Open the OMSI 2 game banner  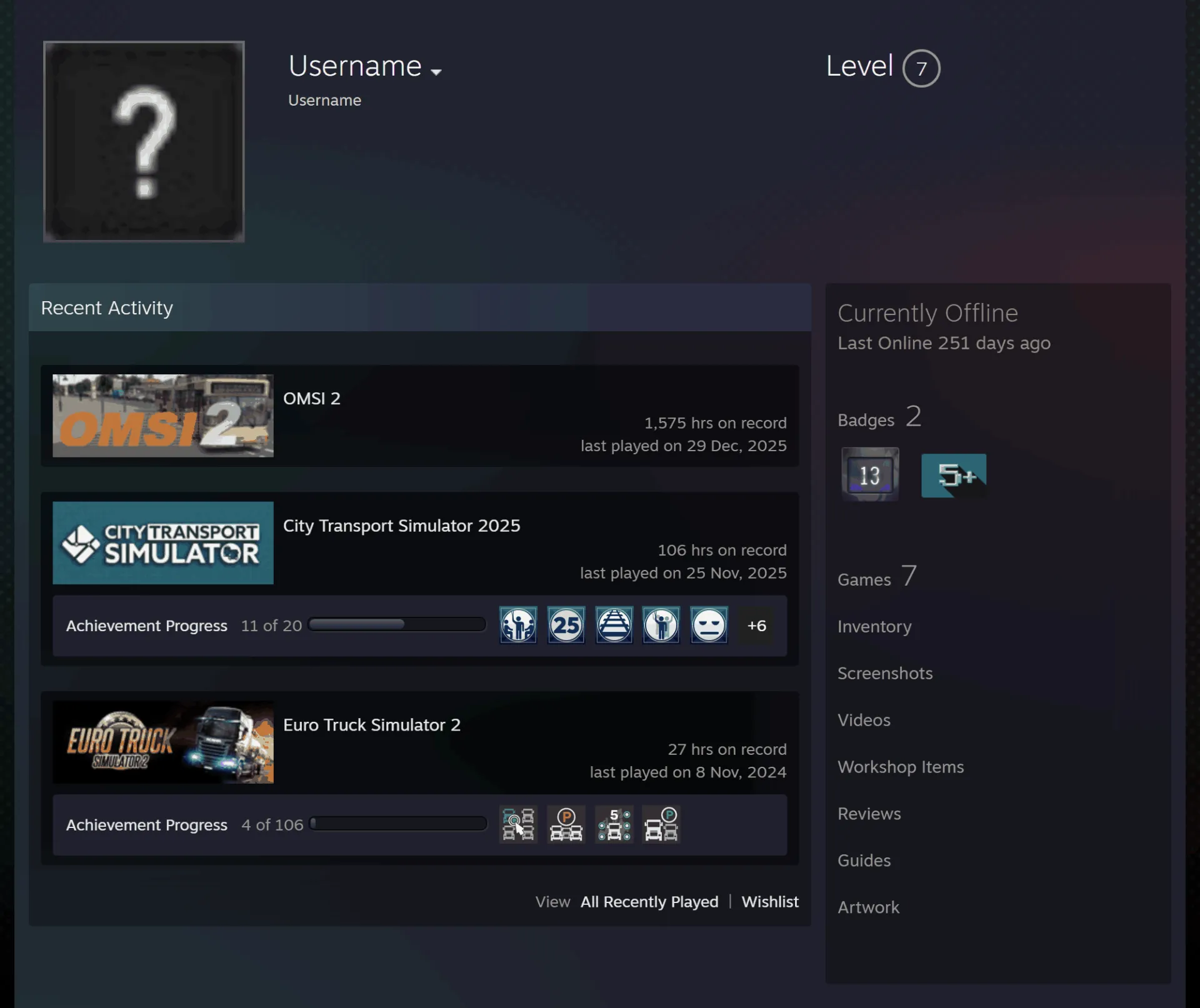[x=163, y=416]
